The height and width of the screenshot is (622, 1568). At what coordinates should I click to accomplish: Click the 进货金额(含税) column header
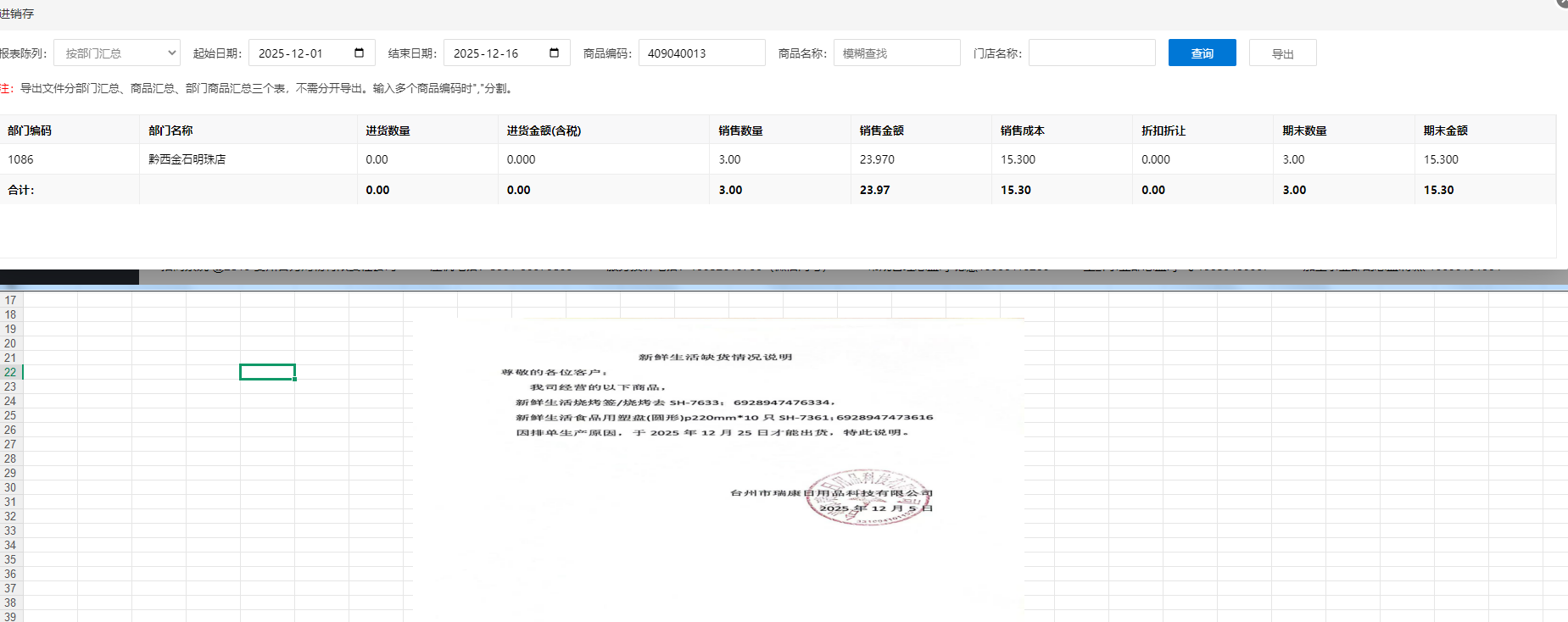click(x=544, y=131)
